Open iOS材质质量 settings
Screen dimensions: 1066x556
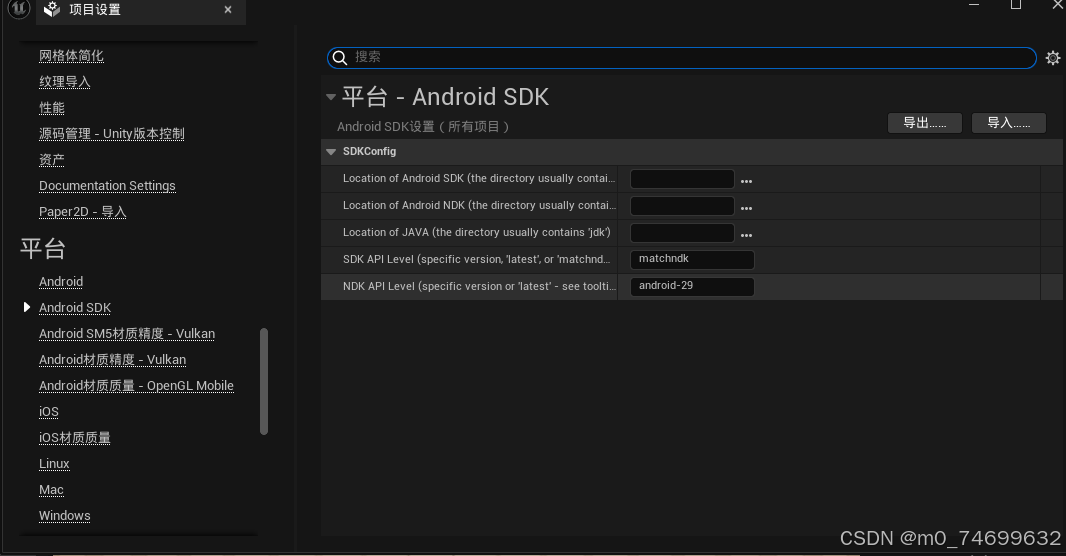pyautogui.click(x=75, y=438)
